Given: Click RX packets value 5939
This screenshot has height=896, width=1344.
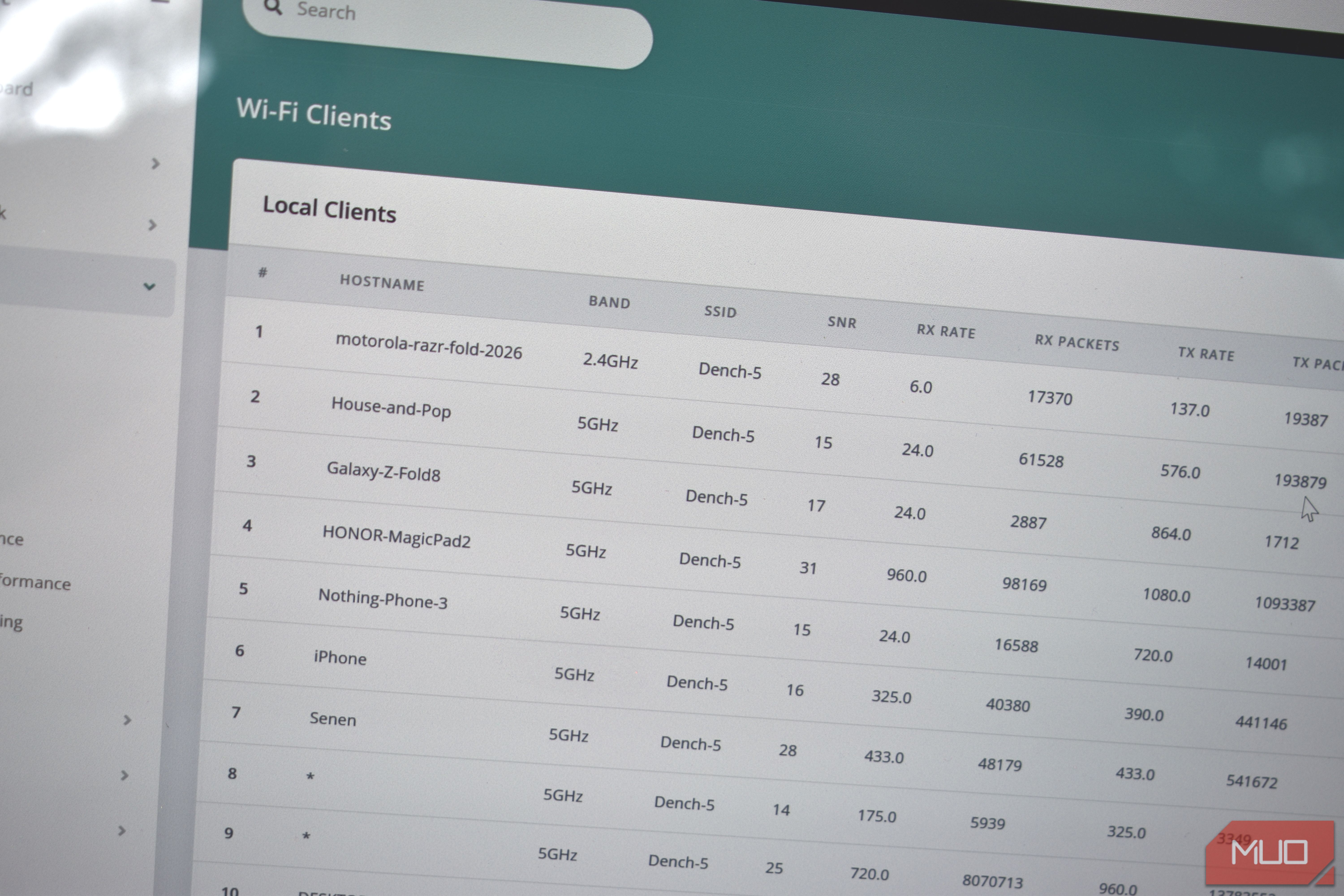Looking at the screenshot, I should click(987, 823).
